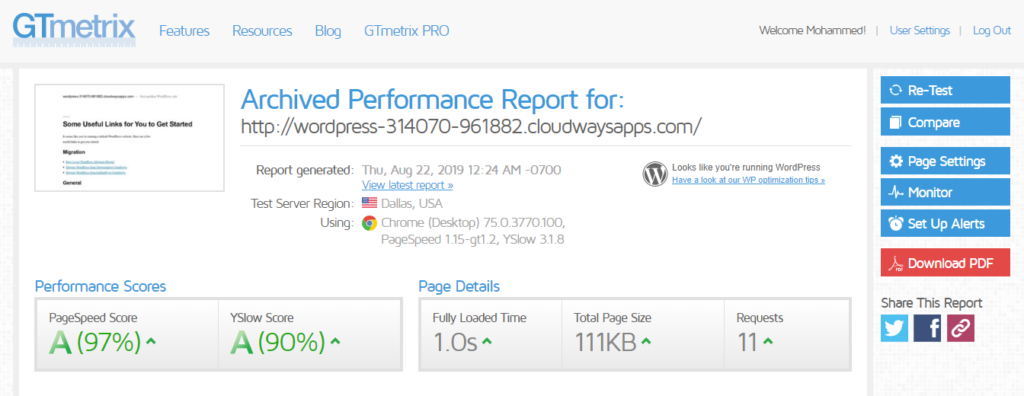Click the Log Out link
Screen dimensions: 1024x396
pyautogui.click(x=991, y=30)
